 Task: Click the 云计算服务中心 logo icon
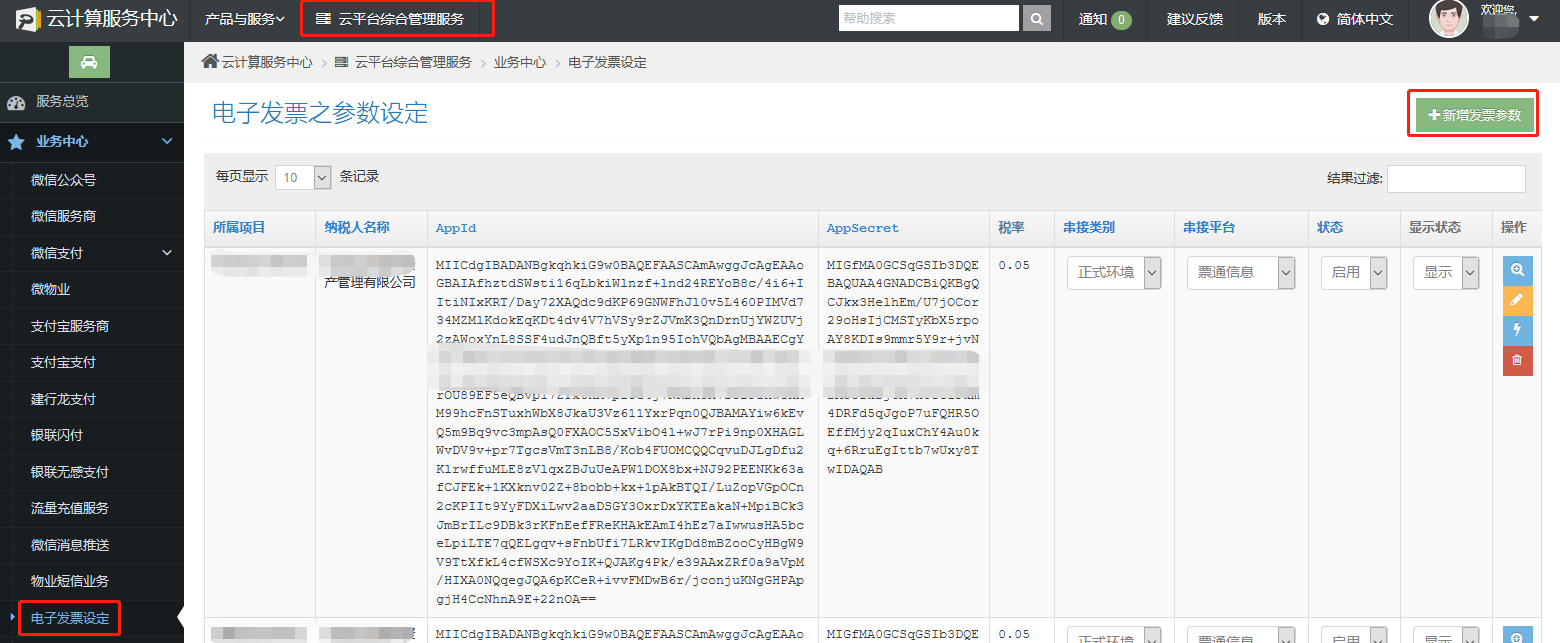[x=28, y=18]
